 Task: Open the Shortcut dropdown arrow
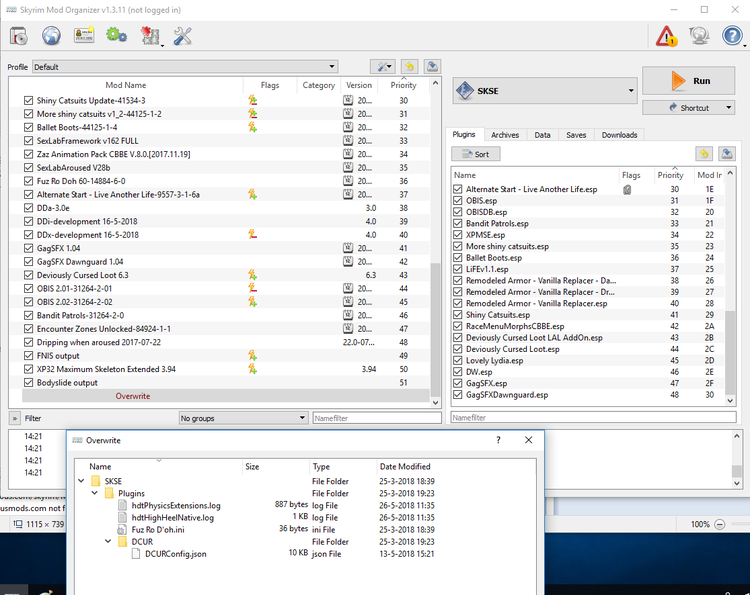coord(728,108)
